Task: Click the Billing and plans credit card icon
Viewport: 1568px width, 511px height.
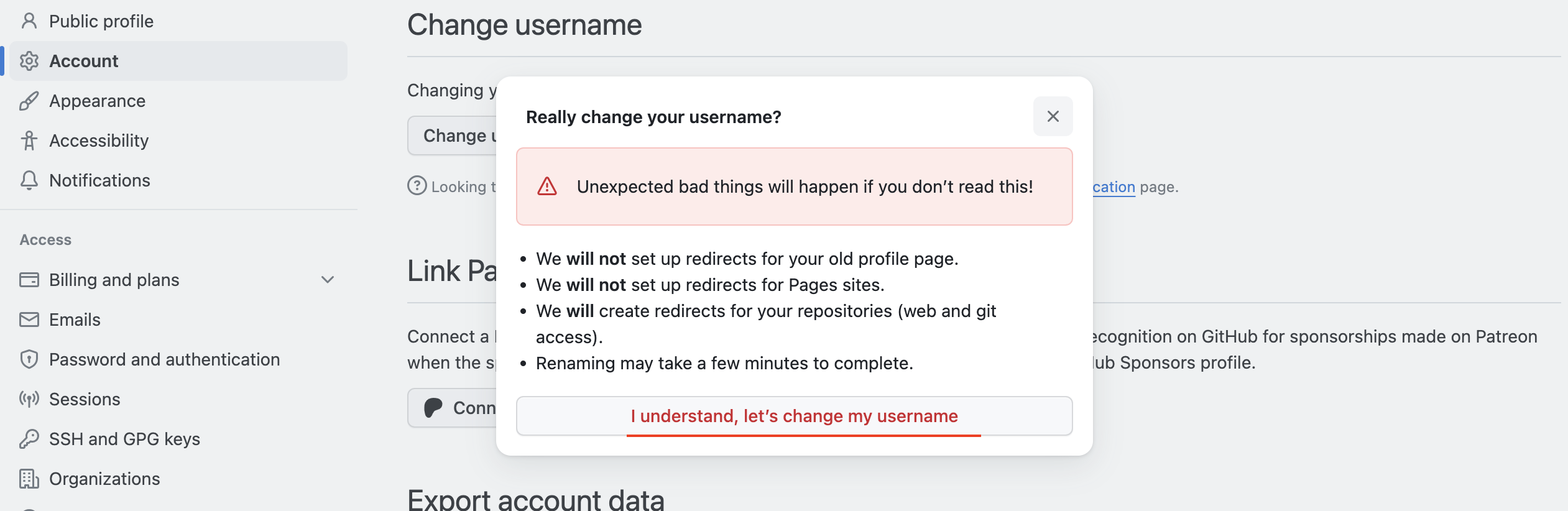Action: 29,280
